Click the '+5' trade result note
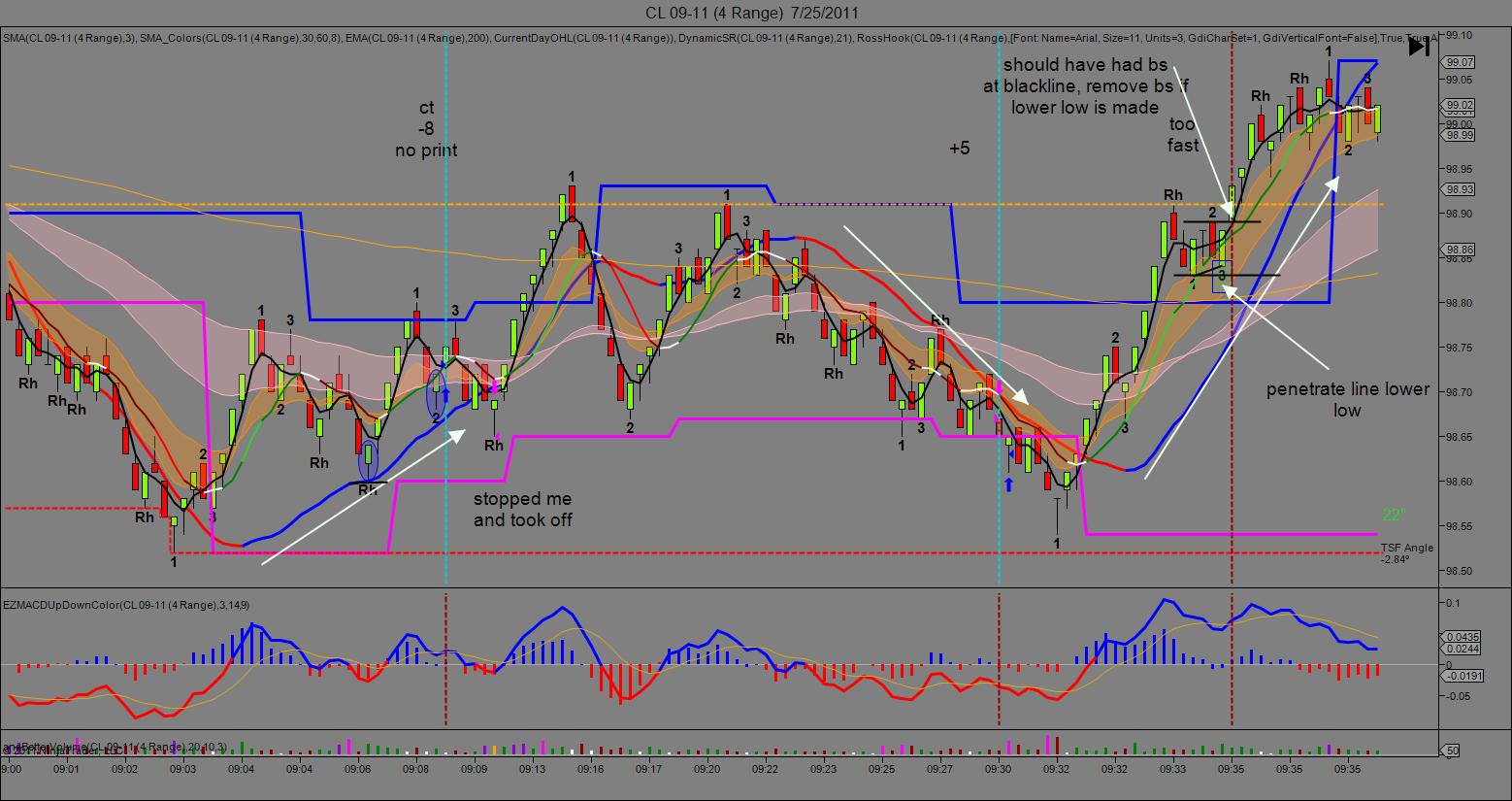 [x=959, y=149]
